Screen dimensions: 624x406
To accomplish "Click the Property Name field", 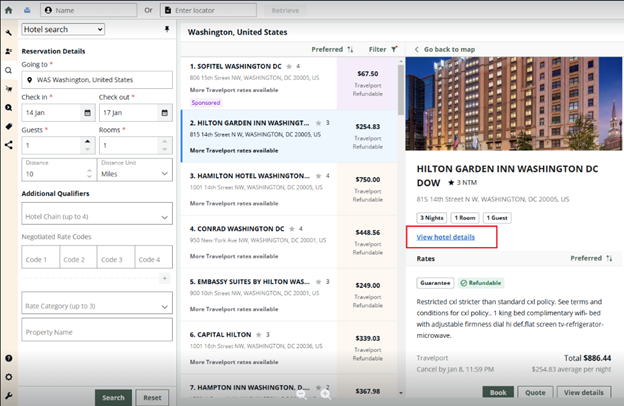I will click(x=97, y=329).
